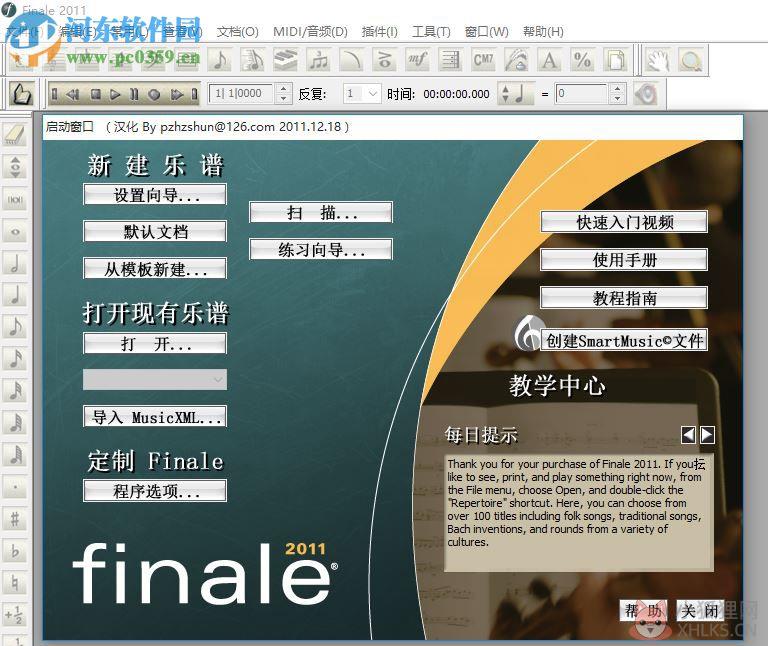Click the 练习向导... button
Viewport: 768px width, 646px height.
pos(321,249)
